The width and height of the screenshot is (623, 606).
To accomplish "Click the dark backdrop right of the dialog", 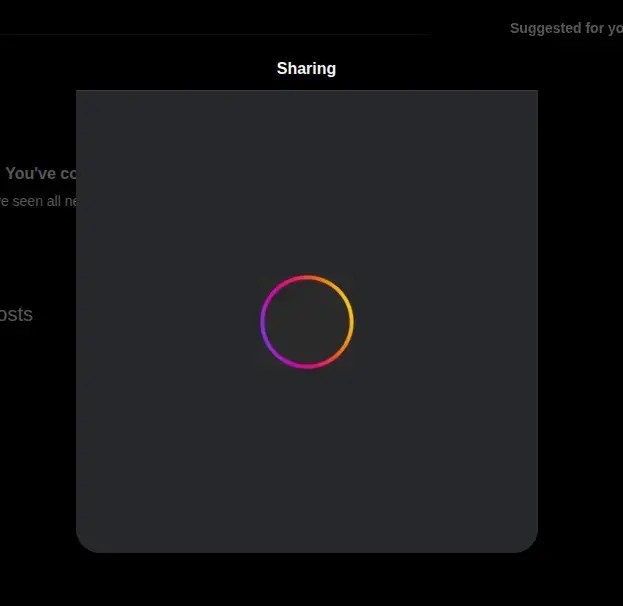I will coord(580,320).
